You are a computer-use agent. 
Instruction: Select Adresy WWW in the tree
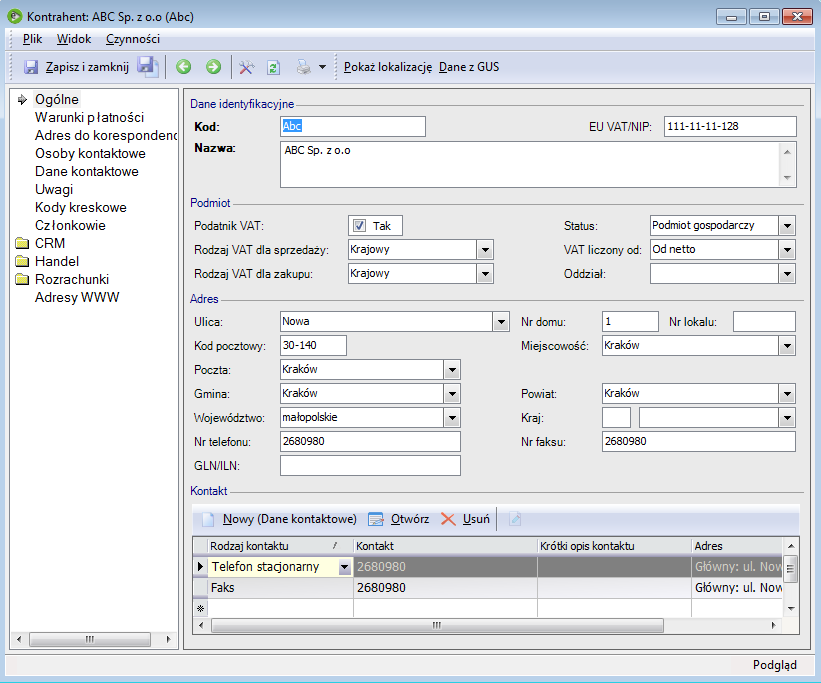tap(77, 297)
